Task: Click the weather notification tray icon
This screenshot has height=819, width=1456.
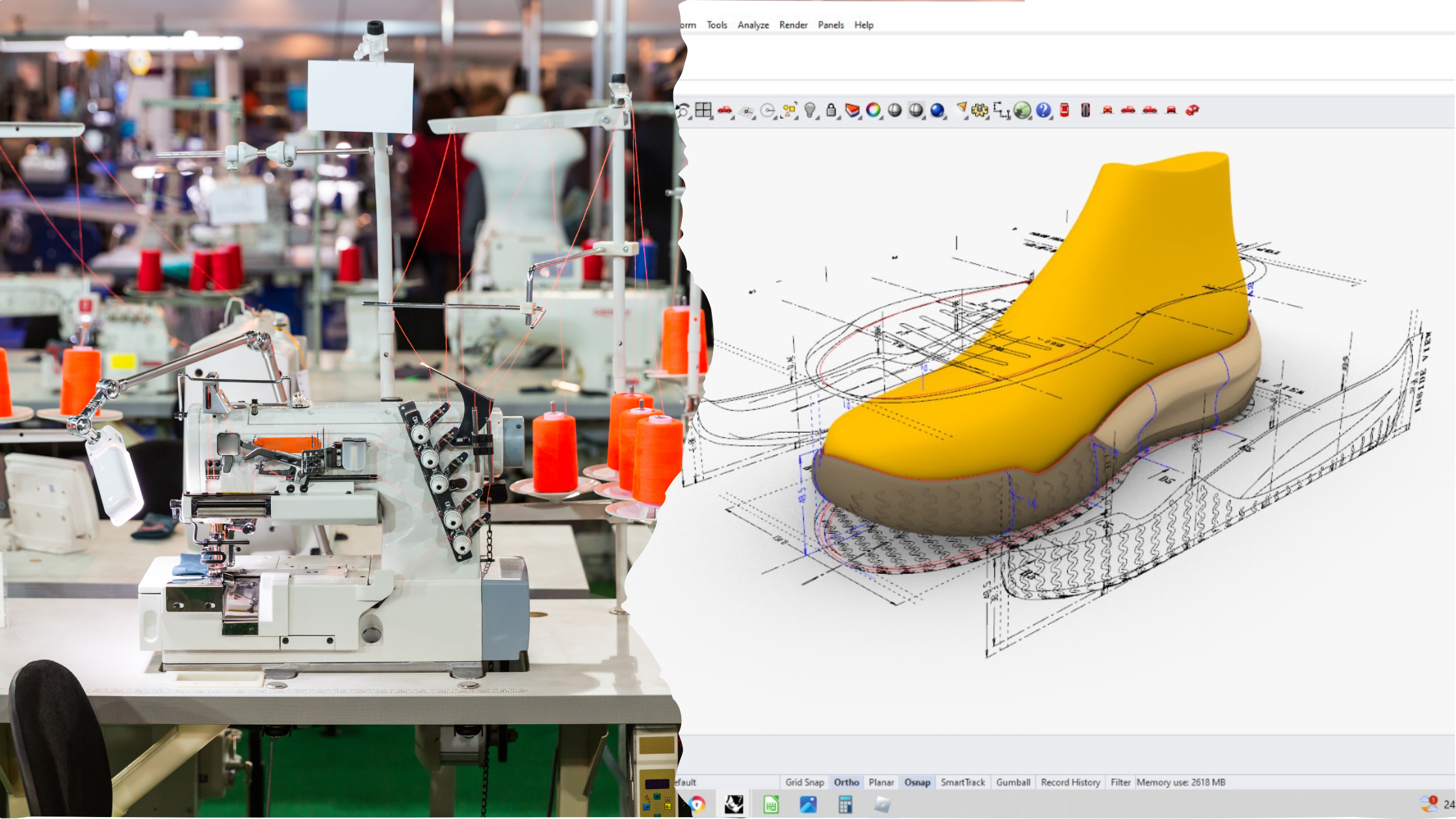Action: (1429, 803)
